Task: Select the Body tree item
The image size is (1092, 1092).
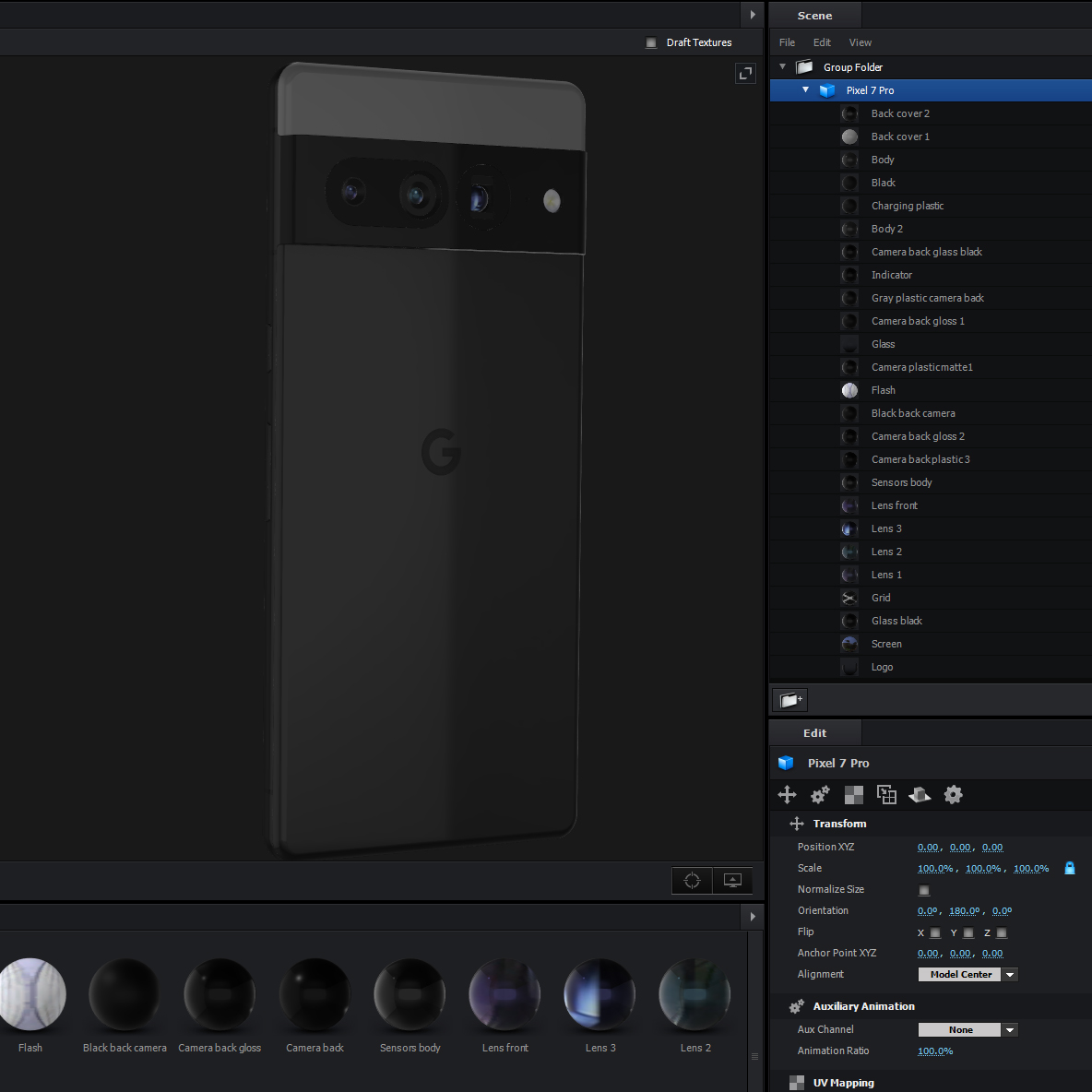Action: (x=931, y=160)
